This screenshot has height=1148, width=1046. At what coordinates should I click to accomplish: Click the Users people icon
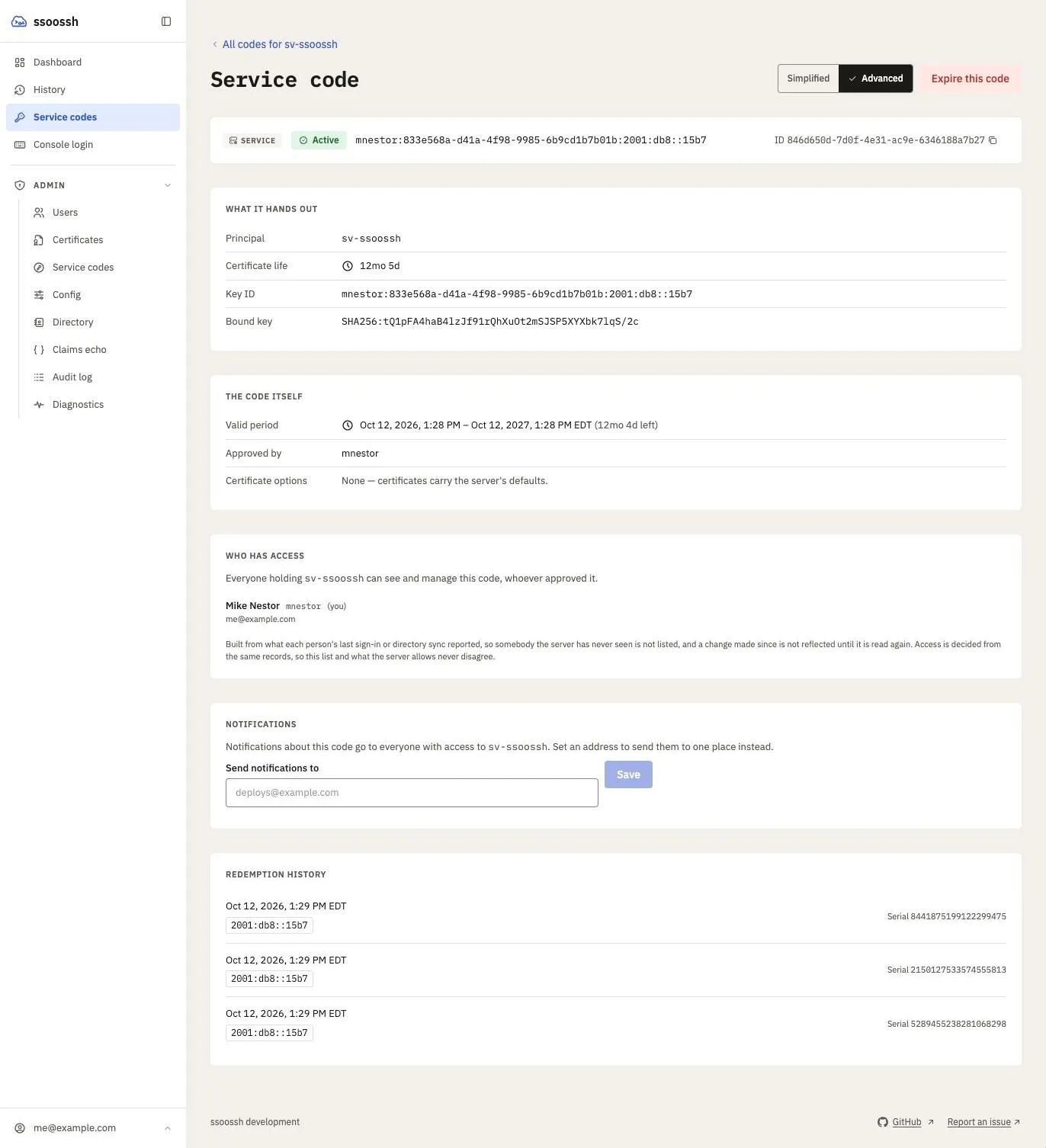[x=39, y=213]
